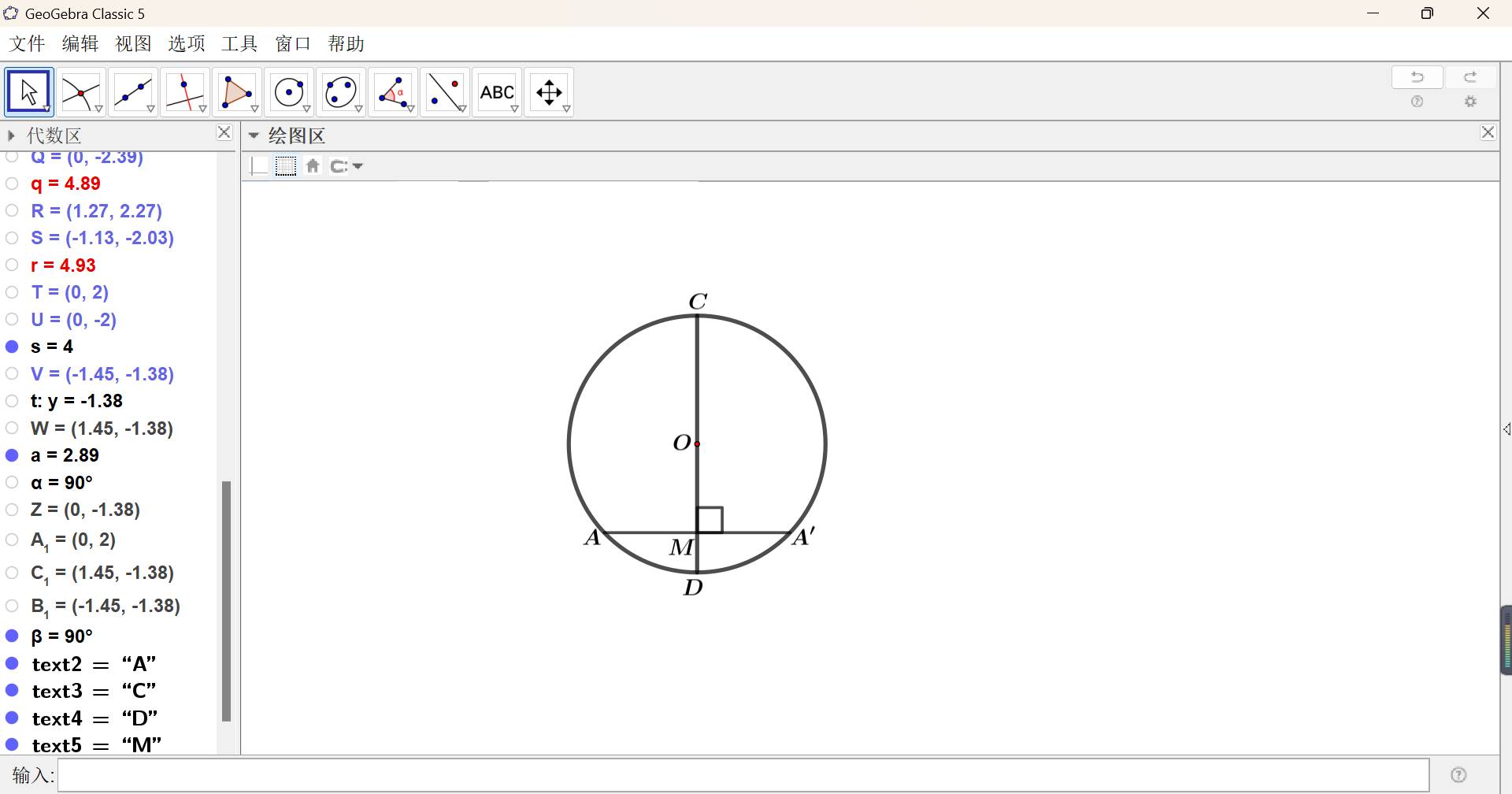Choose the Line through two points tool
Screen dimensions: 1512x794
(x=132, y=92)
